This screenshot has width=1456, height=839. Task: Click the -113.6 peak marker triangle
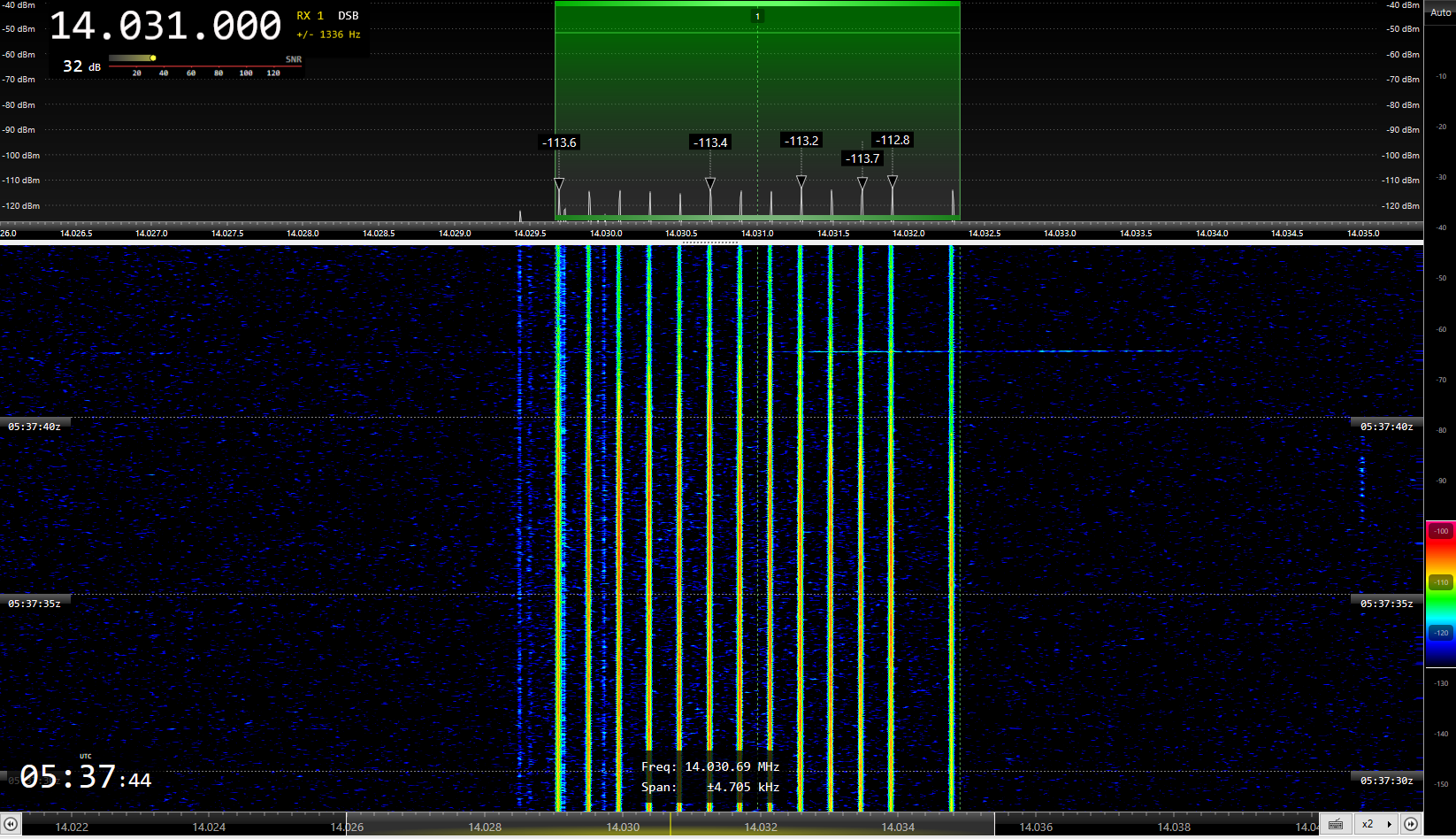click(559, 183)
